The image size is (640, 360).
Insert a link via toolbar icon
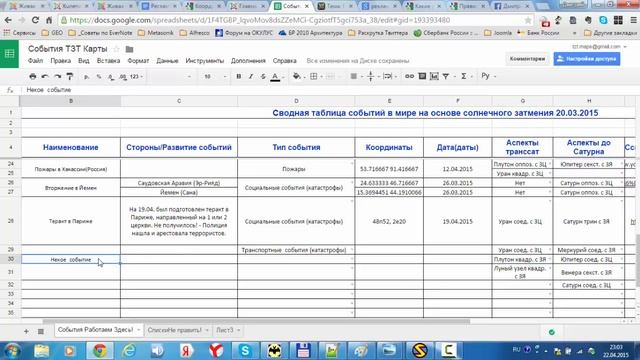[x=409, y=76]
